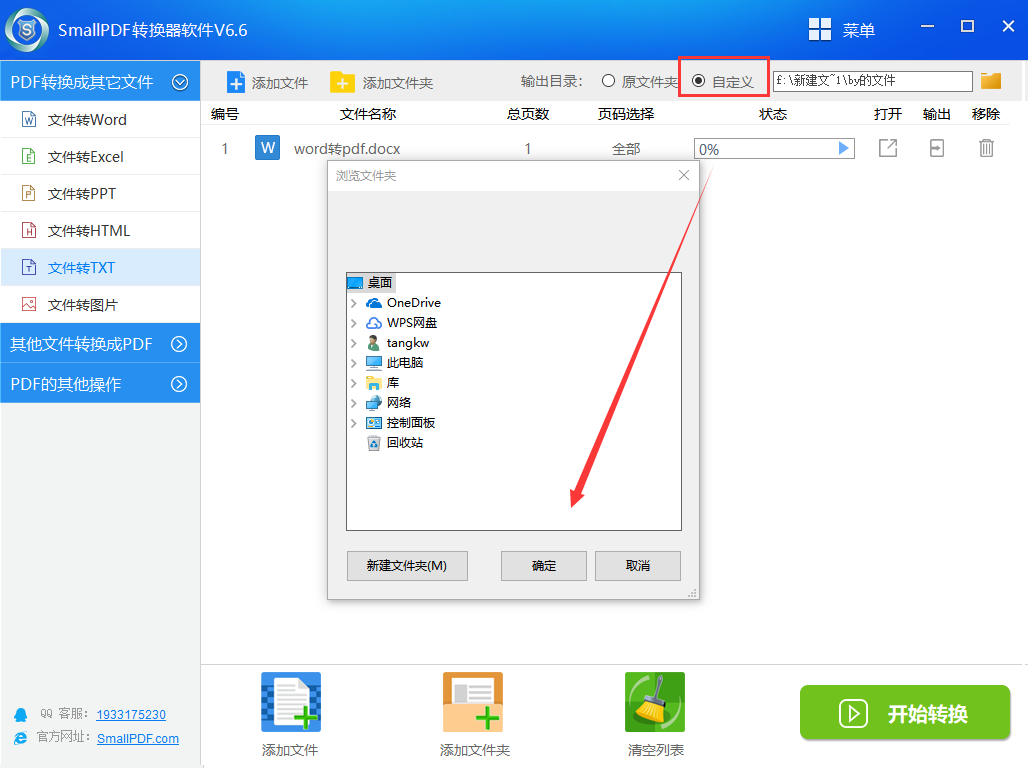The height and width of the screenshot is (768, 1028).
Task: Select 文件转PPT in the sidebar
Action: (x=100, y=193)
